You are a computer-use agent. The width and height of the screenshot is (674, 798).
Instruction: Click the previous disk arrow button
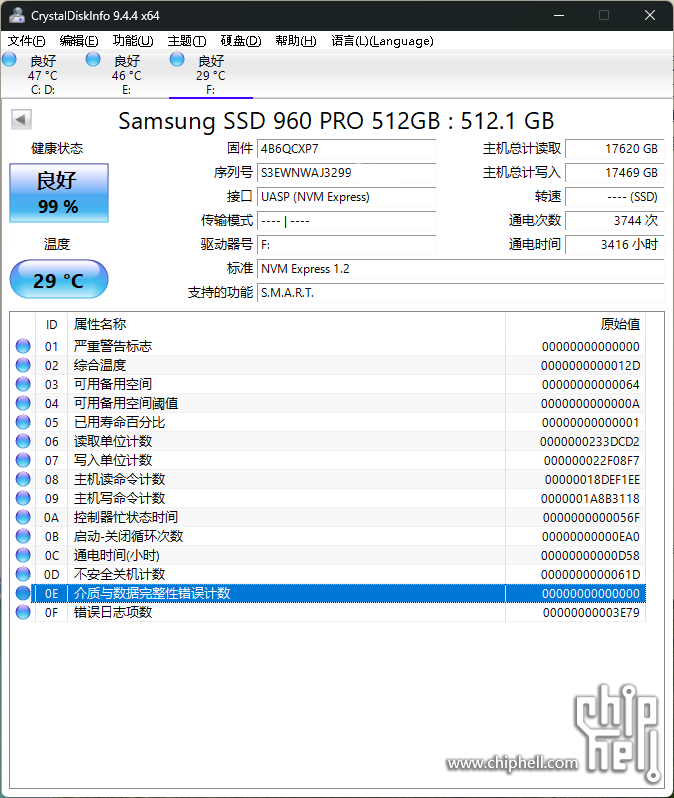pos(21,120)
